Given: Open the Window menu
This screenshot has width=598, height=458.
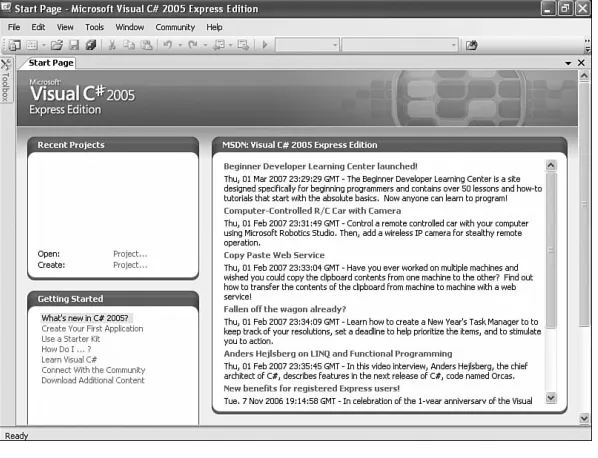Looking at the screenshot, I should coord(130,27).
